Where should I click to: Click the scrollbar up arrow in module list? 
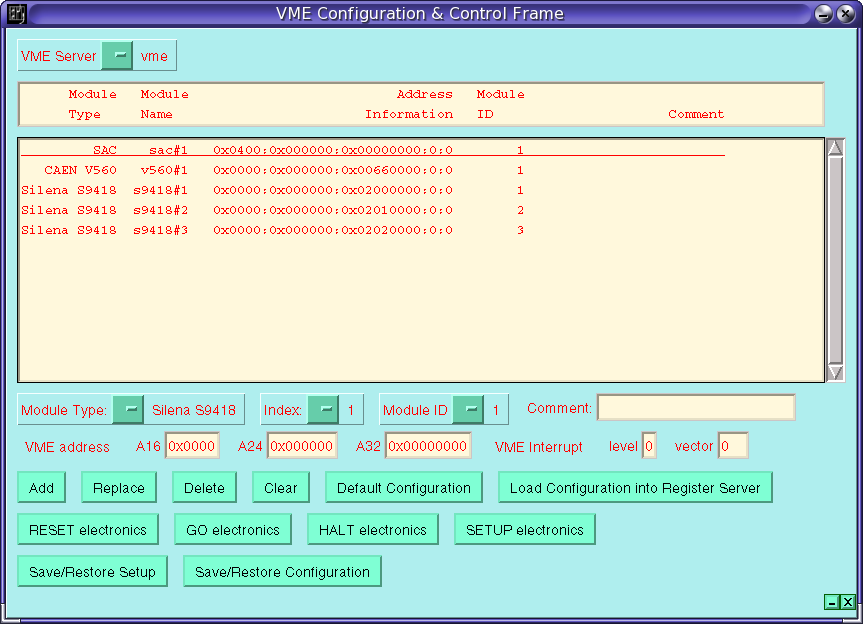click(836, 148)
